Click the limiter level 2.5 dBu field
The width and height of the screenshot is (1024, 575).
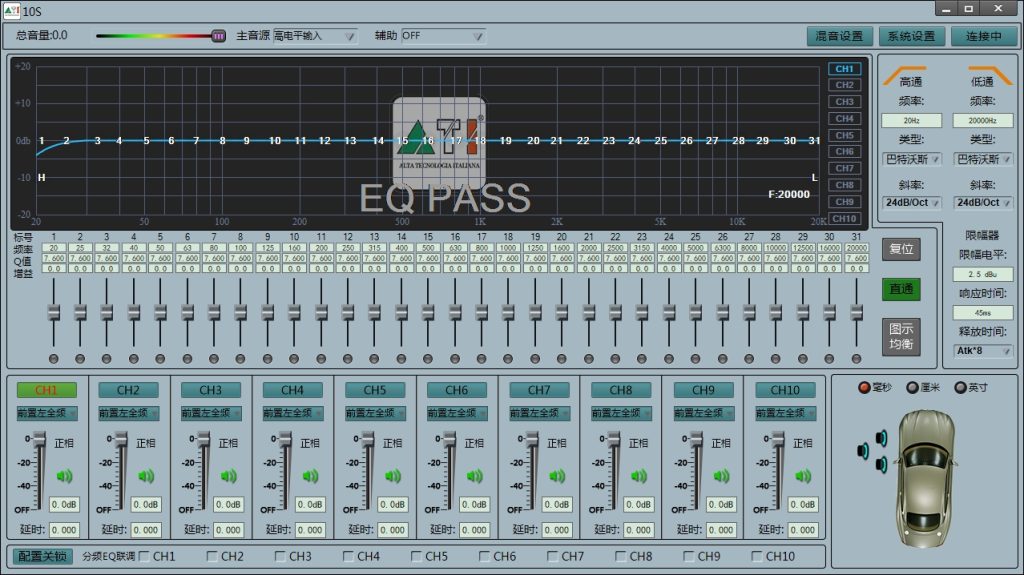983,274
